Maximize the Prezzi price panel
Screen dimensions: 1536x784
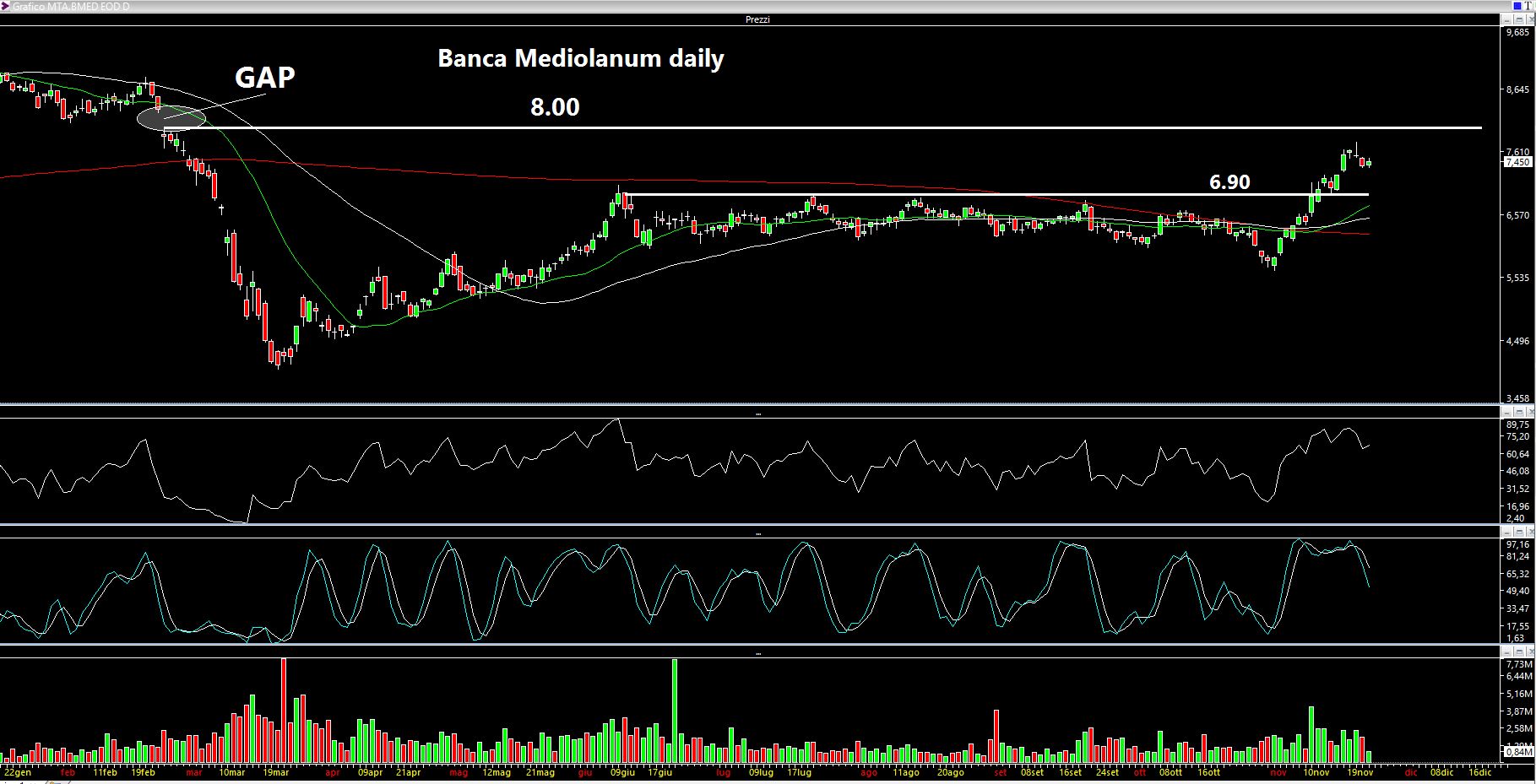click(1519, 19)
